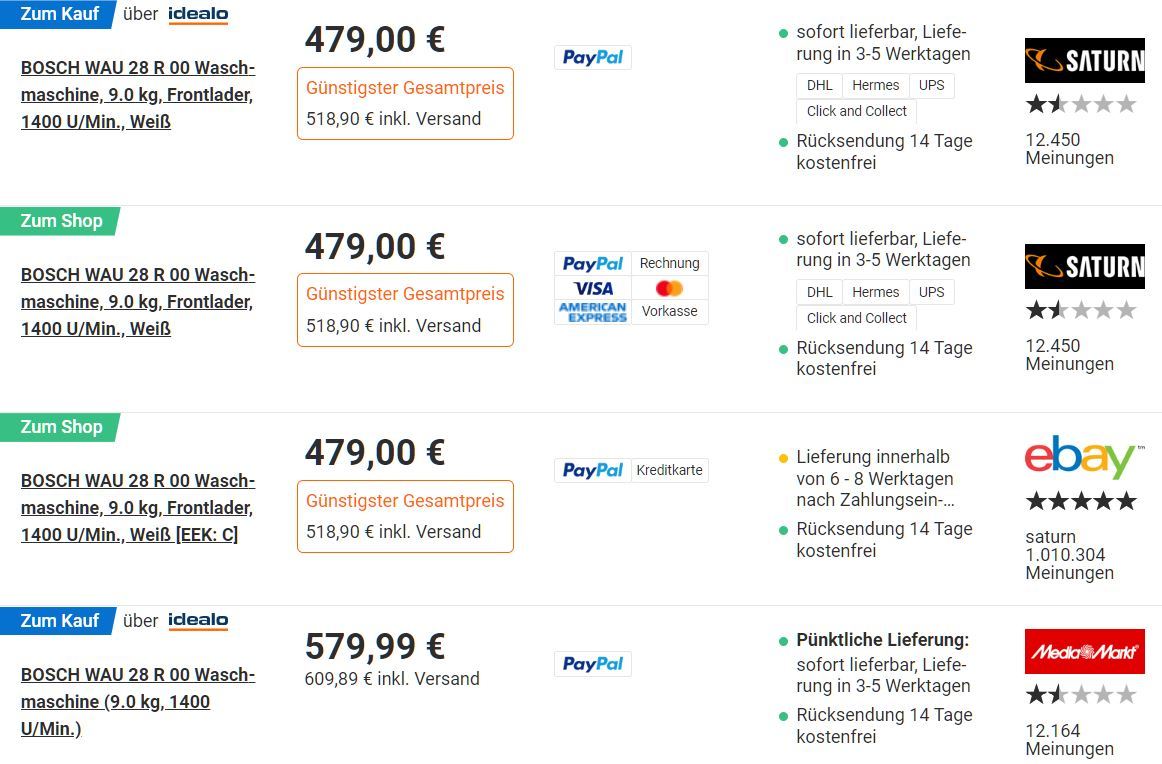
Task: Click the first blue 'Zum Kauf' badge
Action: tap(58, 14)
